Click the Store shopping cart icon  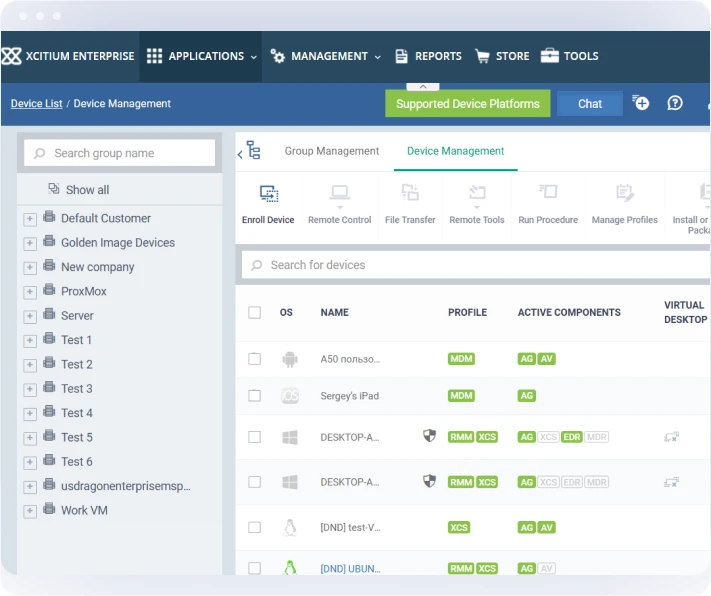click(x=482, y=56)
